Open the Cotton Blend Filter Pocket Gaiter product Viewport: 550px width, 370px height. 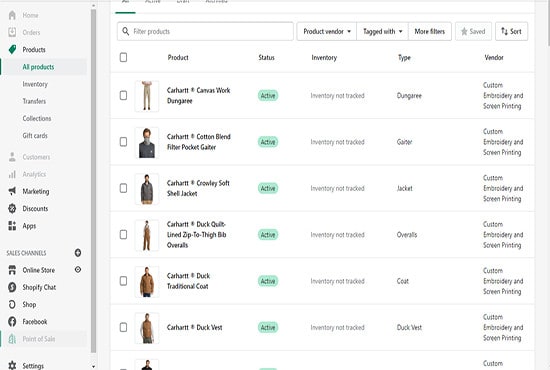199,142
